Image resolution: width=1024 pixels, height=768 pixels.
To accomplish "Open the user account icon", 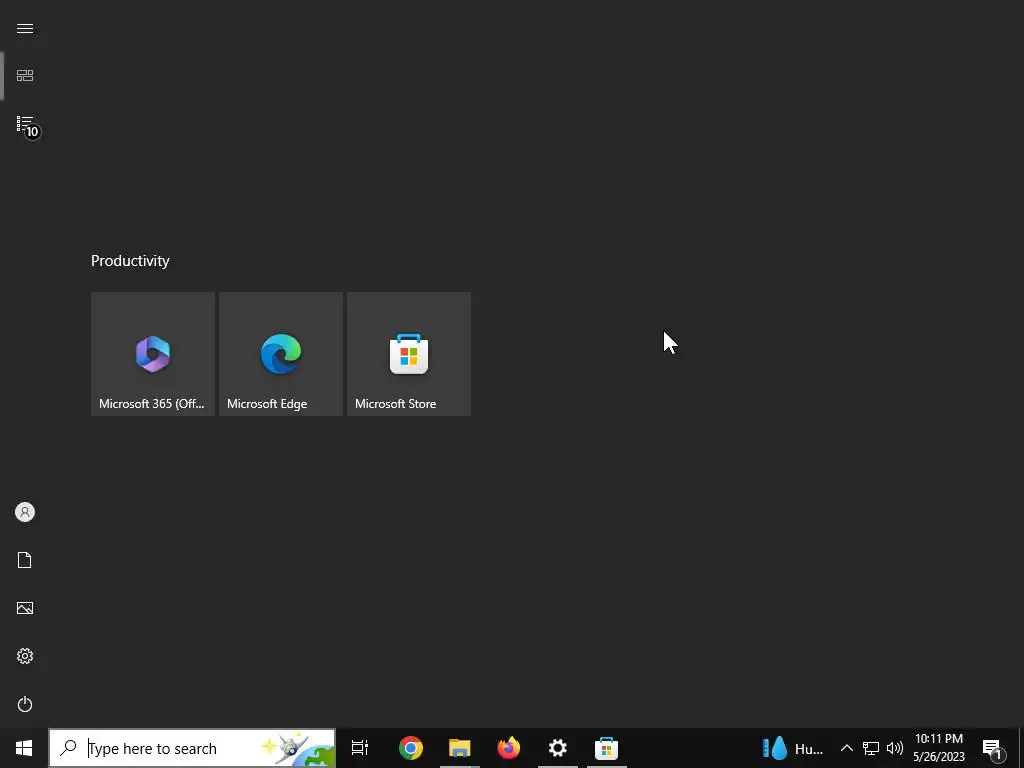I will [25, 512].
